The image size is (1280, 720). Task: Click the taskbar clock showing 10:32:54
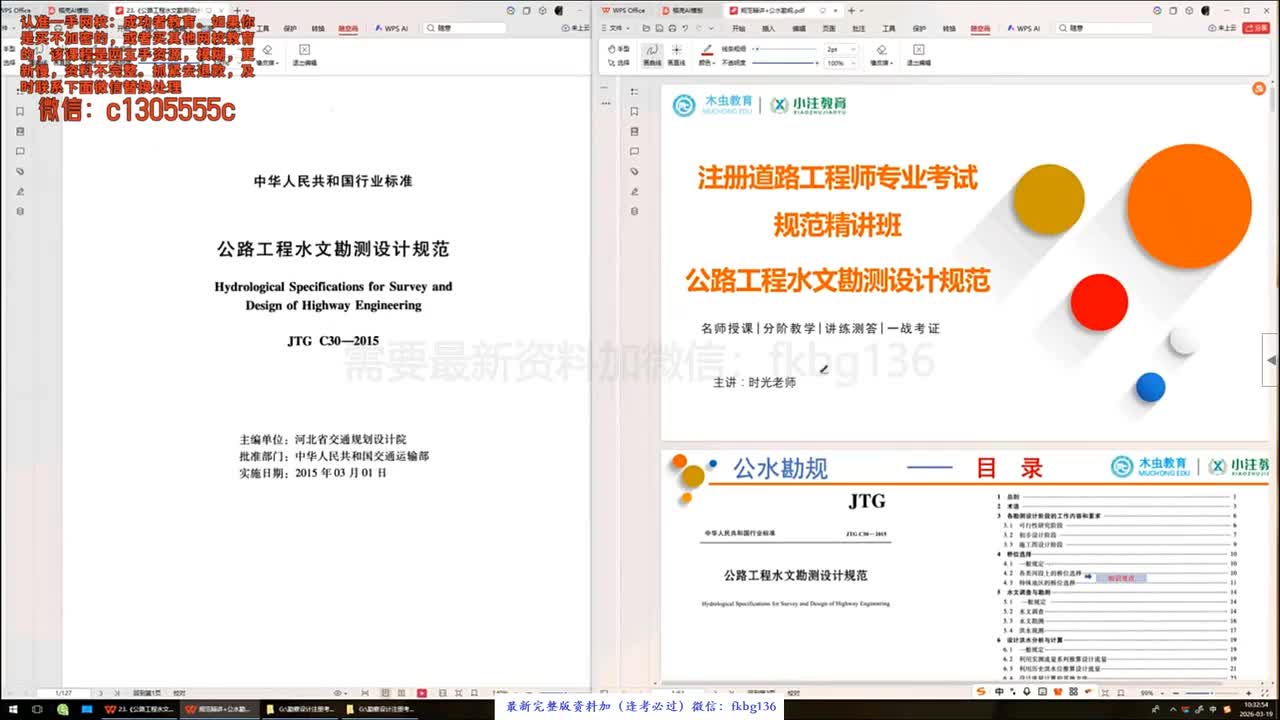1254,709
